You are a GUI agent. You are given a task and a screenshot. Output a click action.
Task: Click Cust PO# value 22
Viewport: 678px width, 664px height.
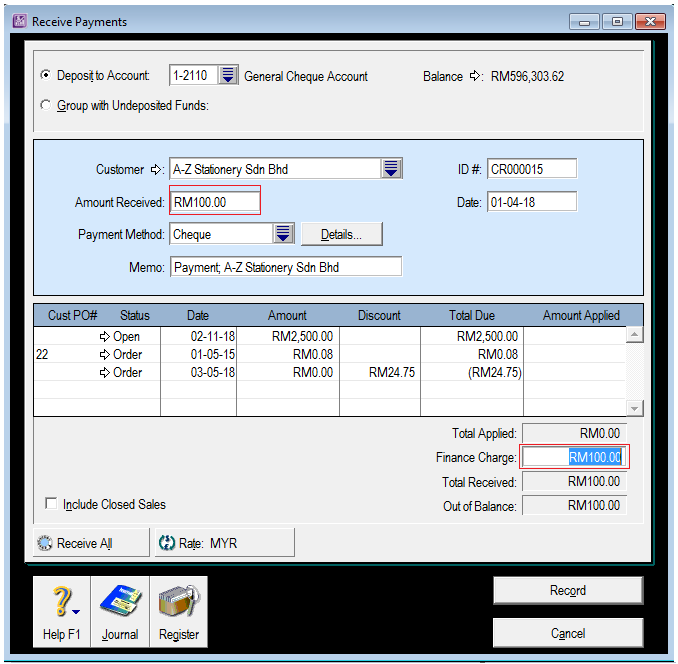tap(42, 354)
